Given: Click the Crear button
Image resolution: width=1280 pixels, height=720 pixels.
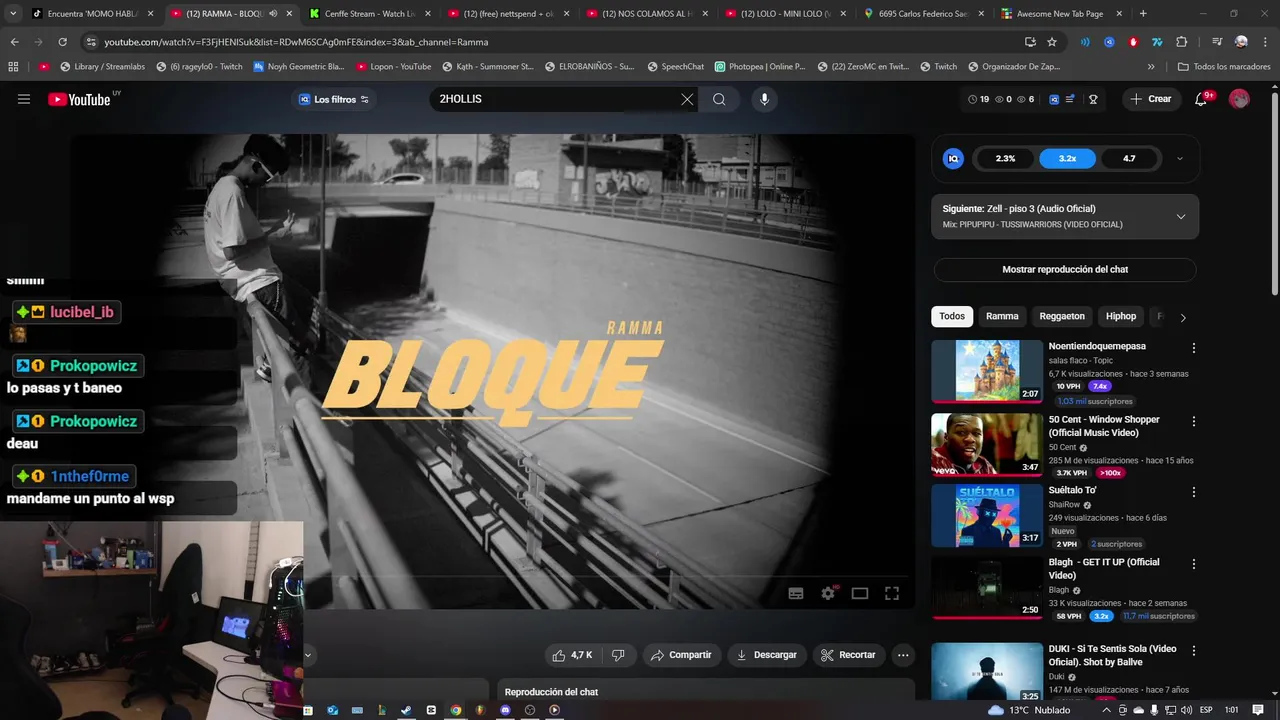Looking at the screenshot, I should coord(1151,99).
